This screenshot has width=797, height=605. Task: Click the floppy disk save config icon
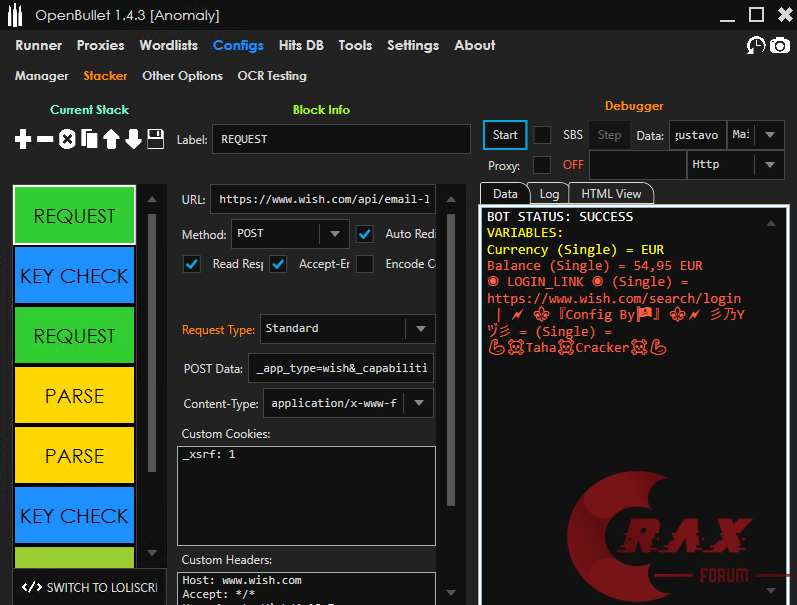click(x=155, y=140)
